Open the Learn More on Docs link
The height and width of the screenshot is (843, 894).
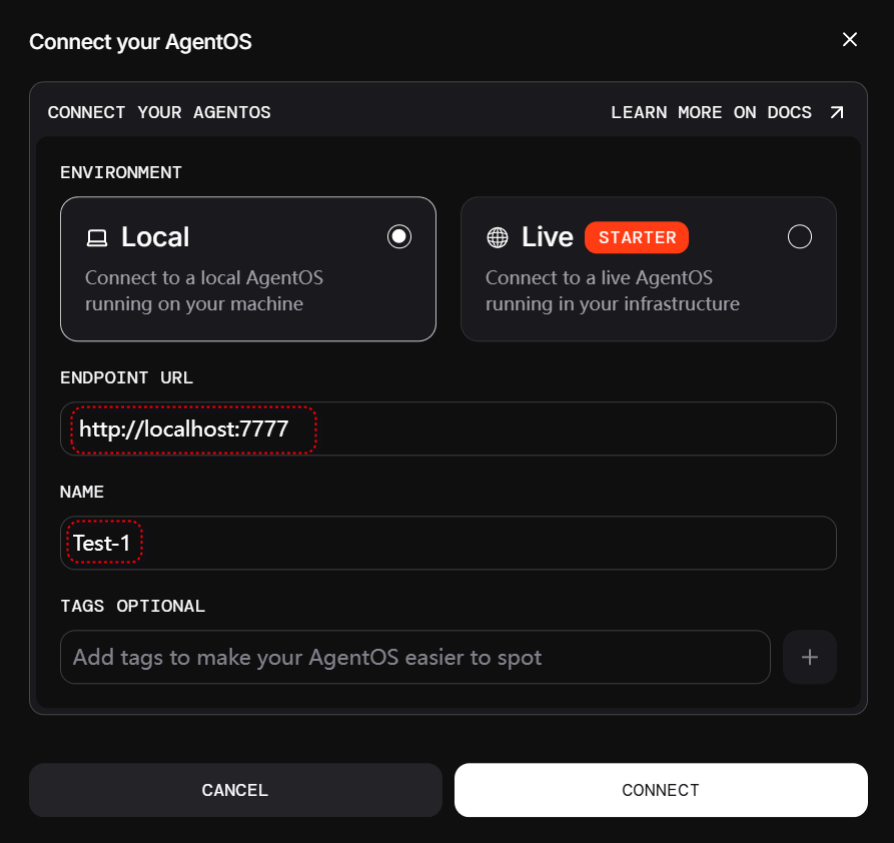point(711,112)
